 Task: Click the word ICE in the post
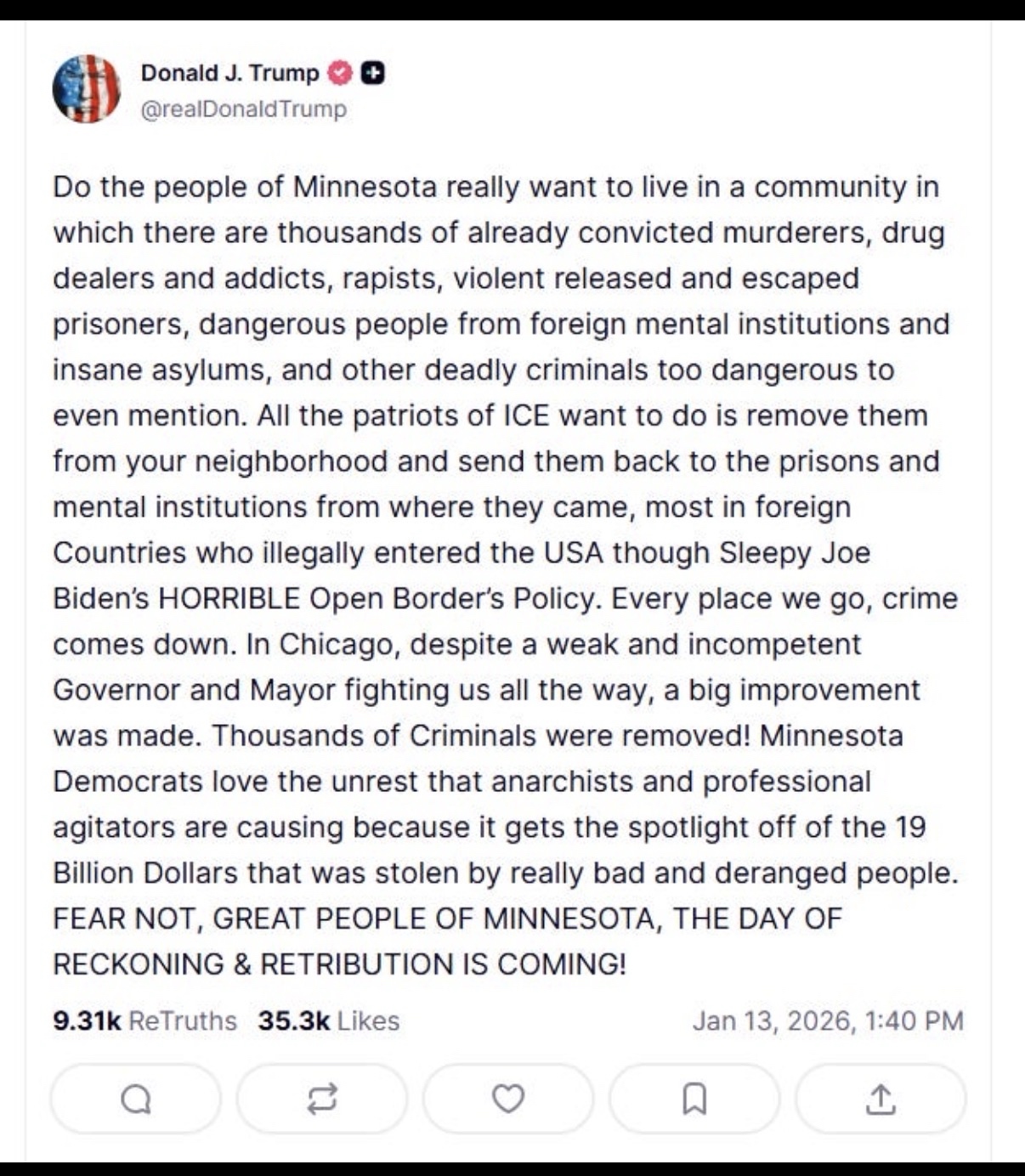527,416
